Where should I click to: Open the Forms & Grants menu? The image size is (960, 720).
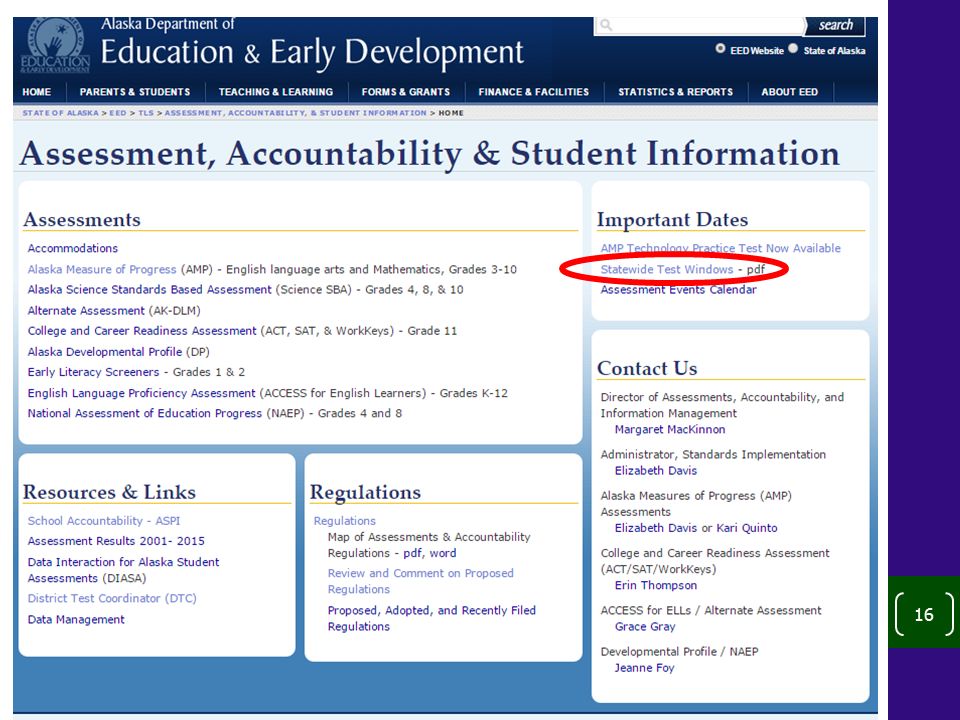click(x=406, y=92)
